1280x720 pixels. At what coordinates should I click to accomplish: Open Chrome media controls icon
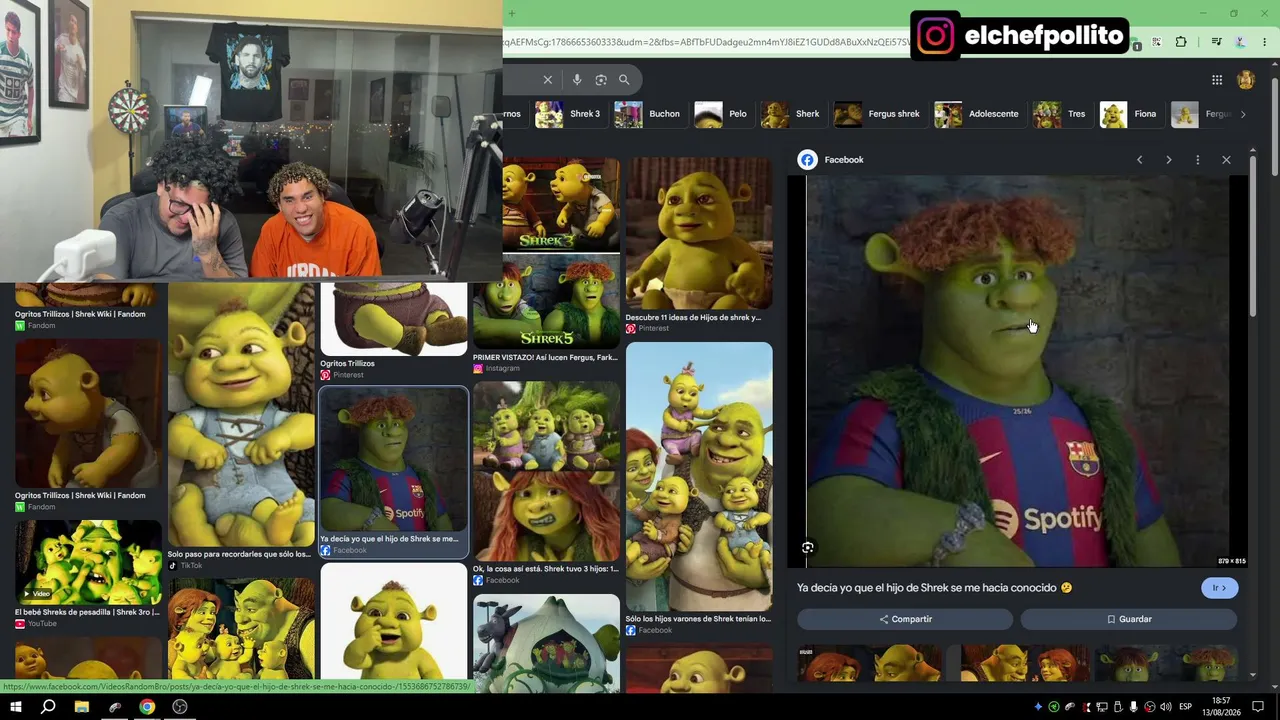click(1216, 42)
